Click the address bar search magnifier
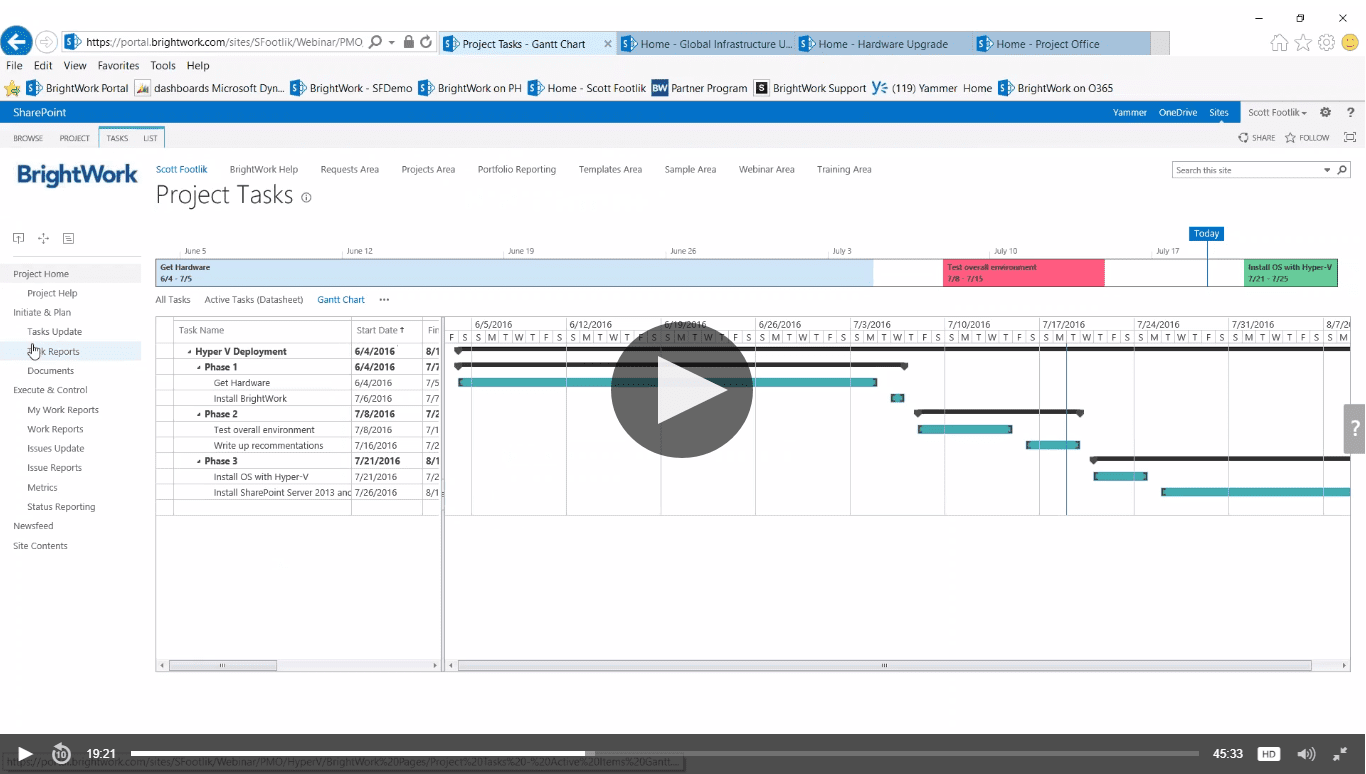Screen dimensions: 1366x774 pos(375,43)
